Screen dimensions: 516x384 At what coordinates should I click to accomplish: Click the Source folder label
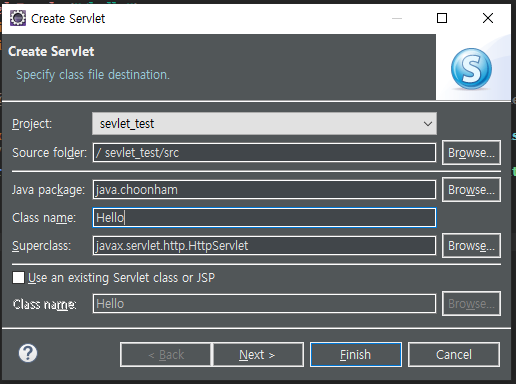(49, 153)
